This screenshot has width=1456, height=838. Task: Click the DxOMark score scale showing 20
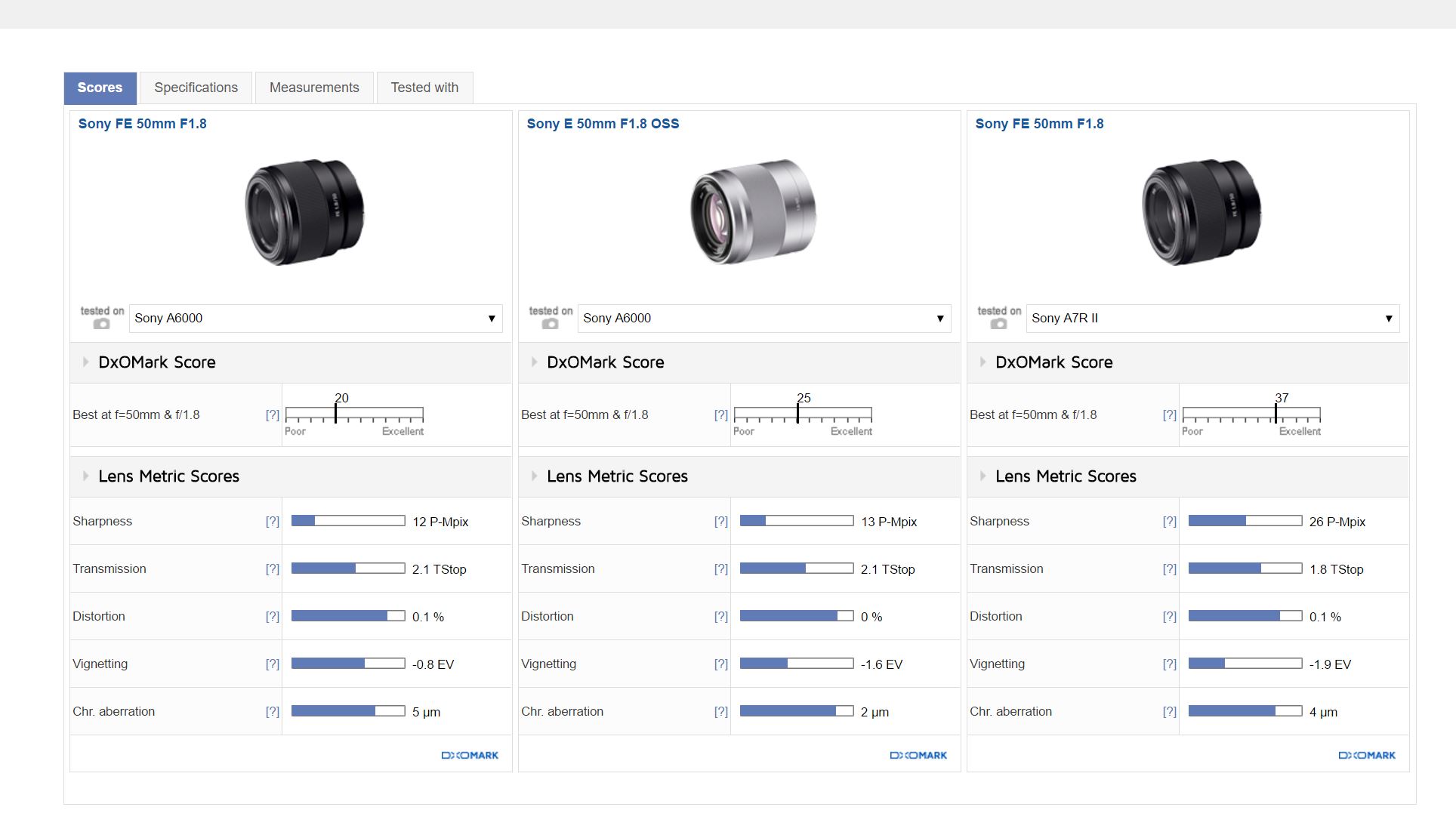tap(354, 414)
